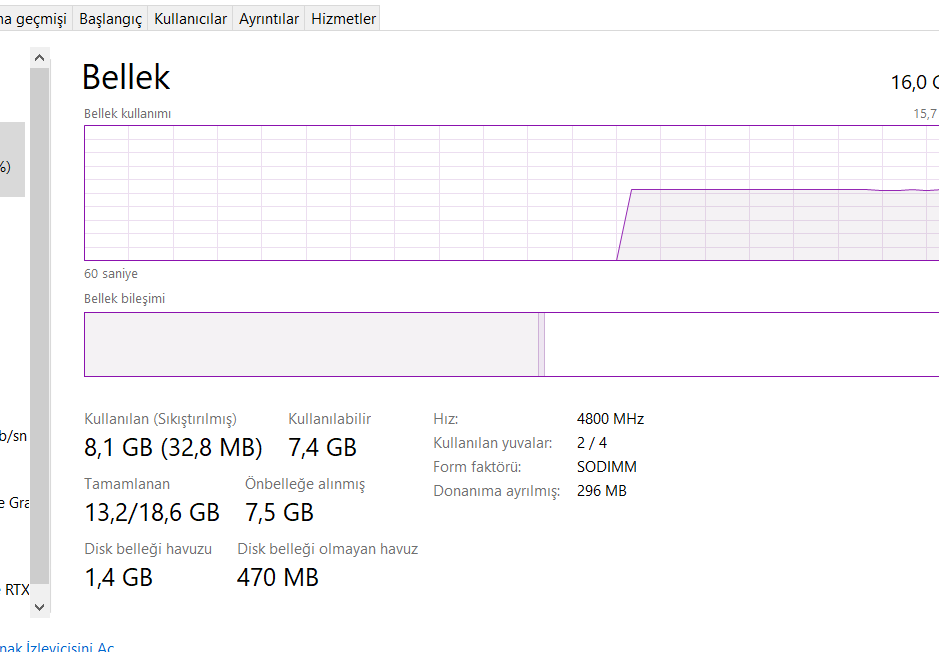Select the highlighted memory item in sidebar

point(11,160)
